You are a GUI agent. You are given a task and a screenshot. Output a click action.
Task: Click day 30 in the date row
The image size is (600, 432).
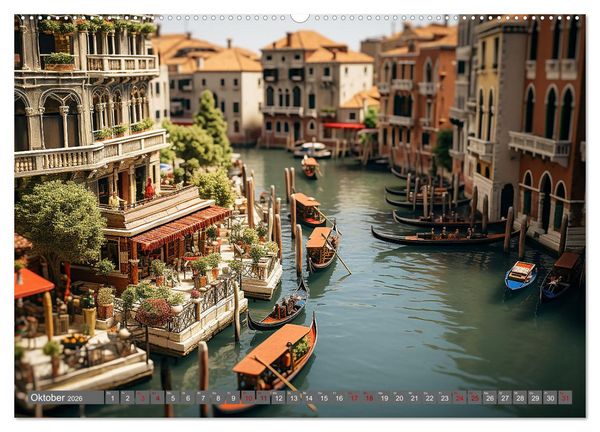551,398
